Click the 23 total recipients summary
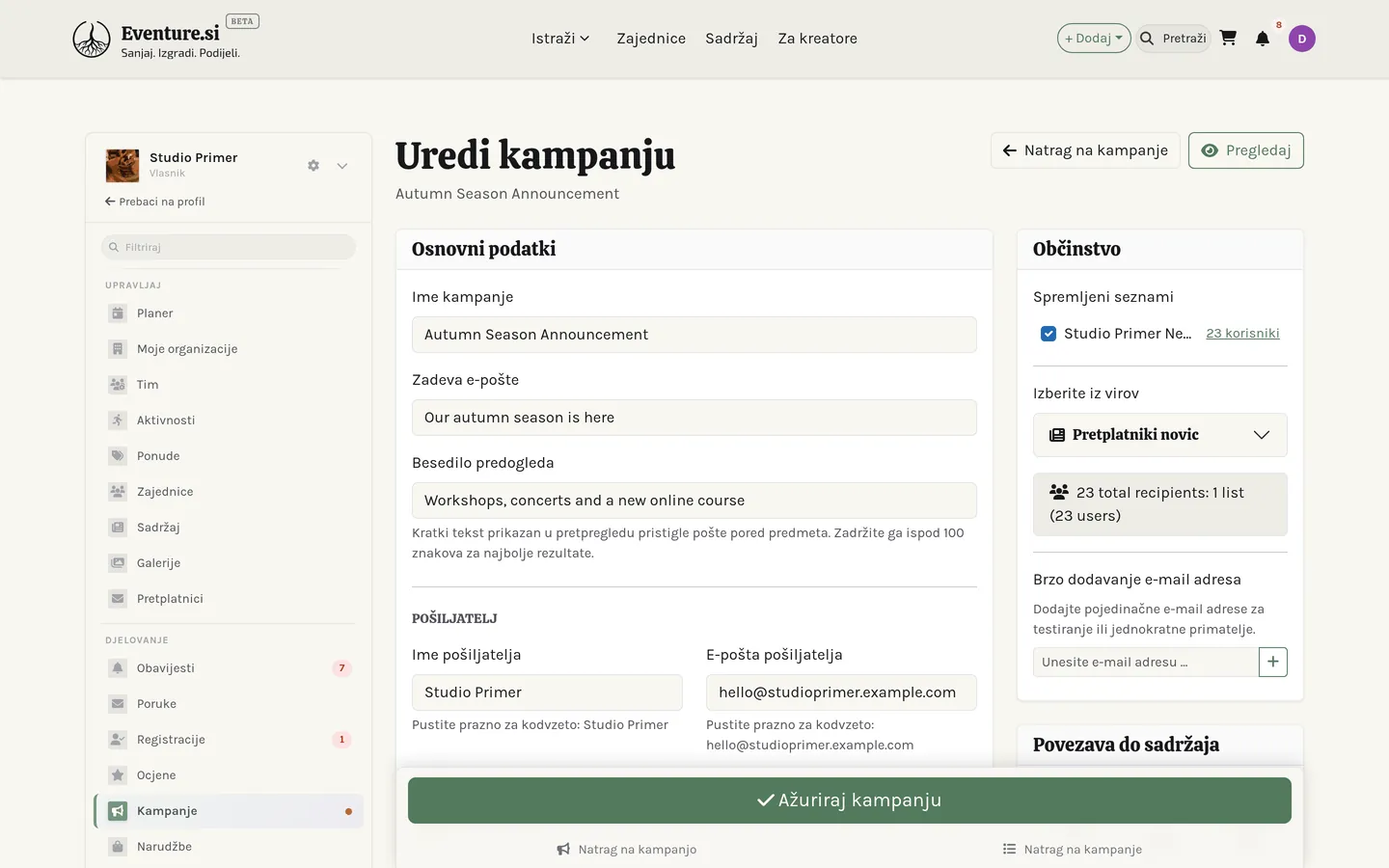1389x868 pixels. coord(1160,504)
